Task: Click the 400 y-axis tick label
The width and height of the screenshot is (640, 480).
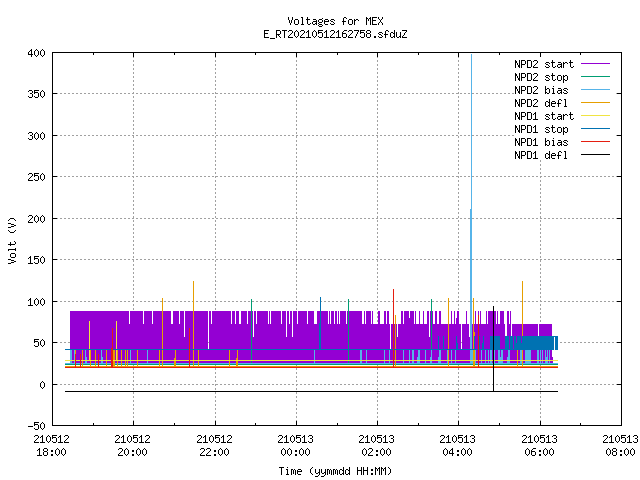Action: point(36,53)
